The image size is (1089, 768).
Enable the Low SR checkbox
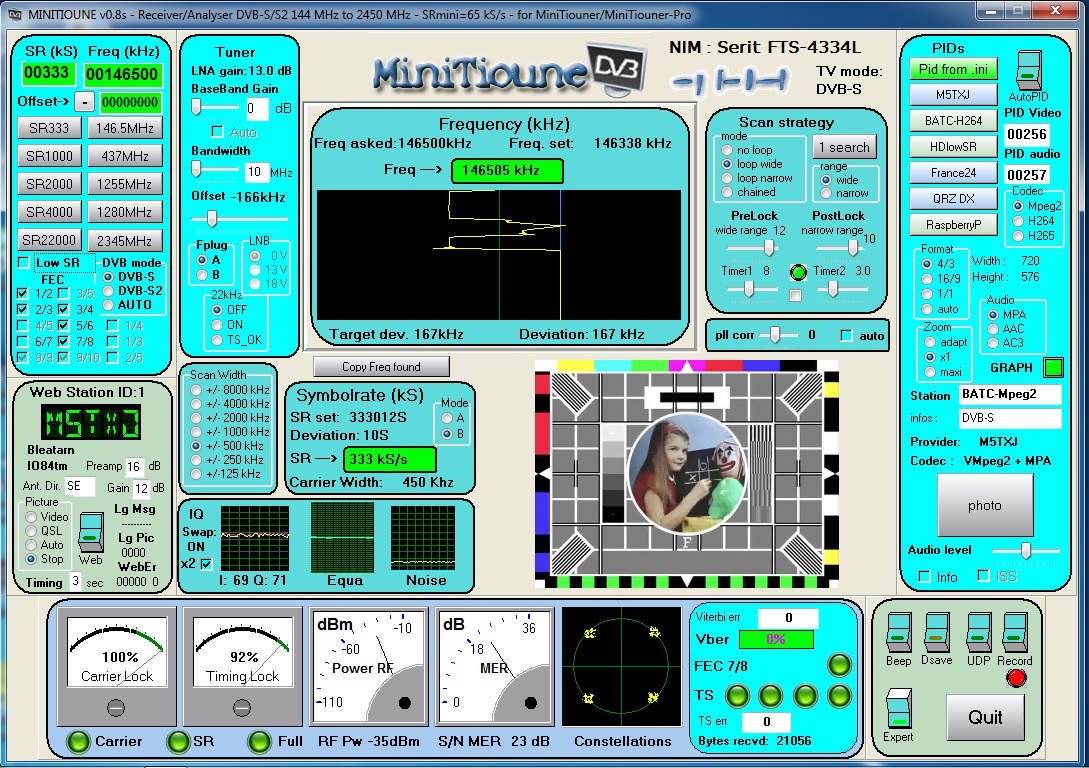(24, 262)
